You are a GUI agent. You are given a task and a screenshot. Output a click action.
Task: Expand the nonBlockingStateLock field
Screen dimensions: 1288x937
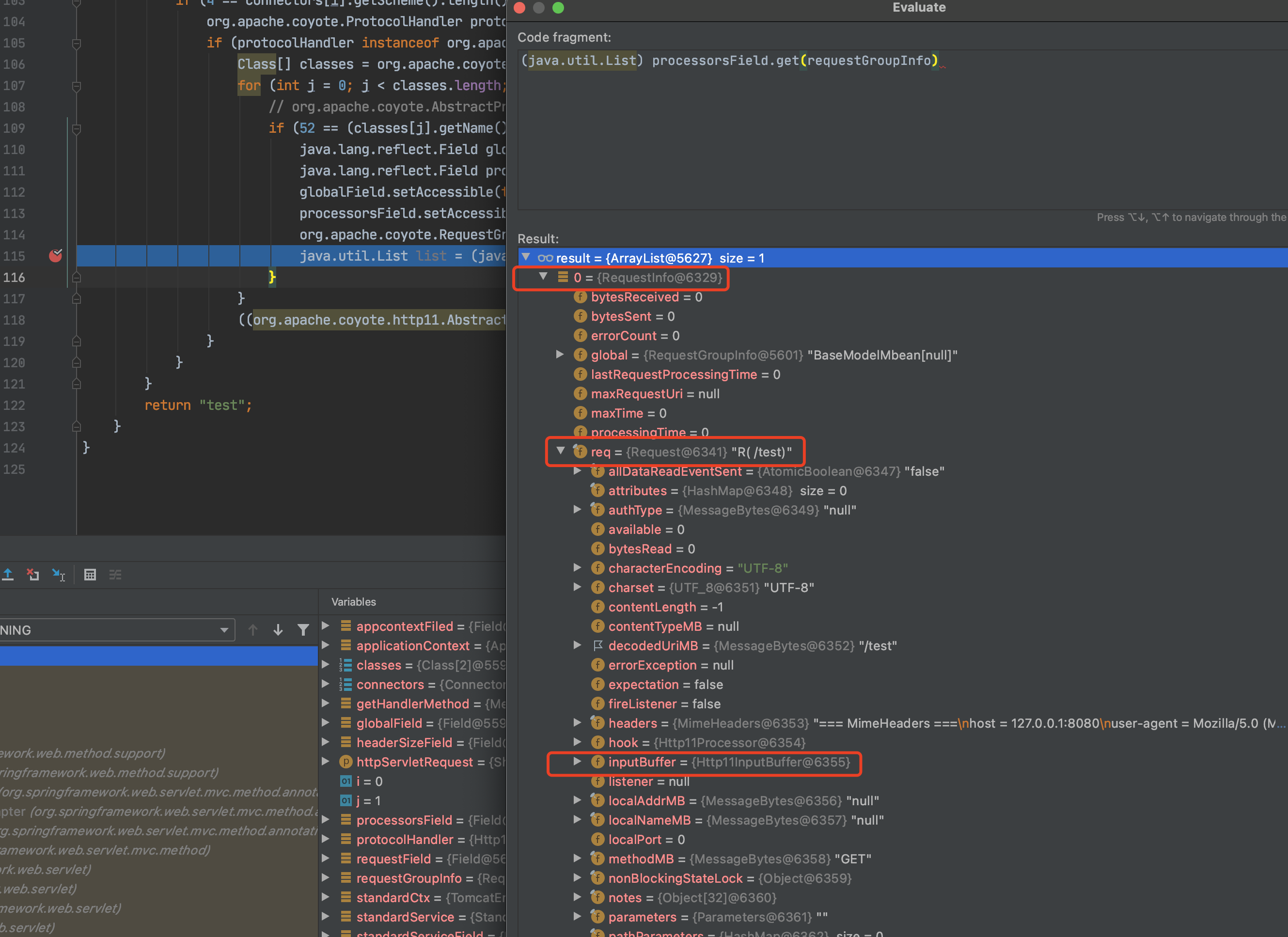coord(578,877)
